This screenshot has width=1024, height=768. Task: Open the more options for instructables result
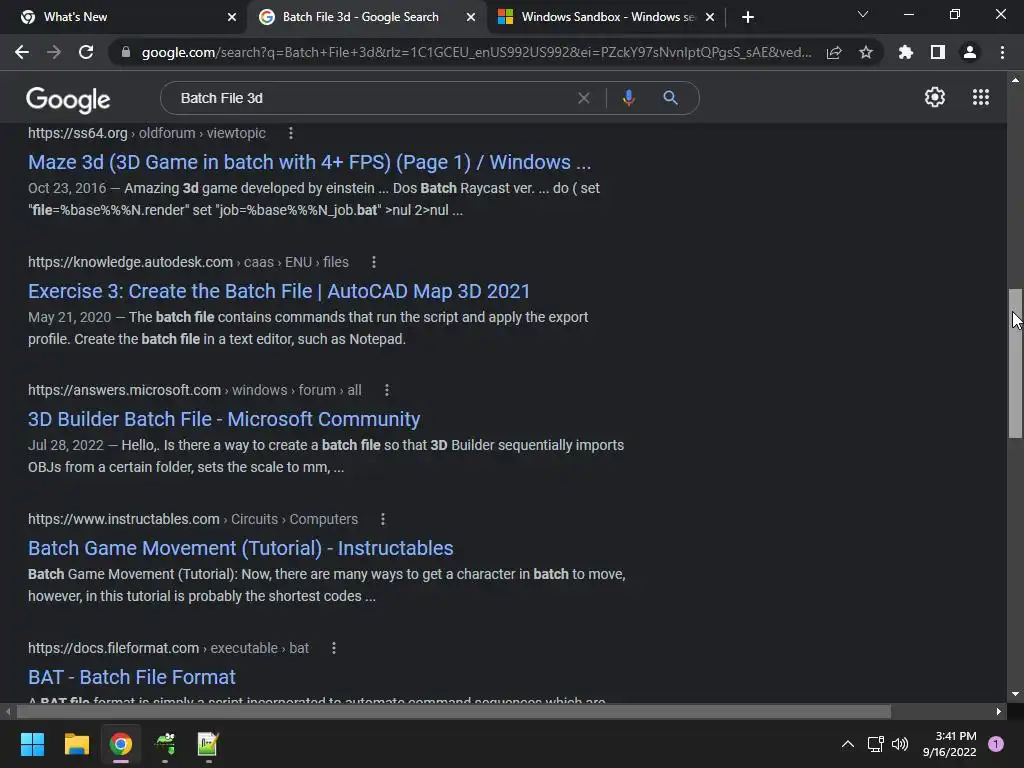coord(383,519)
